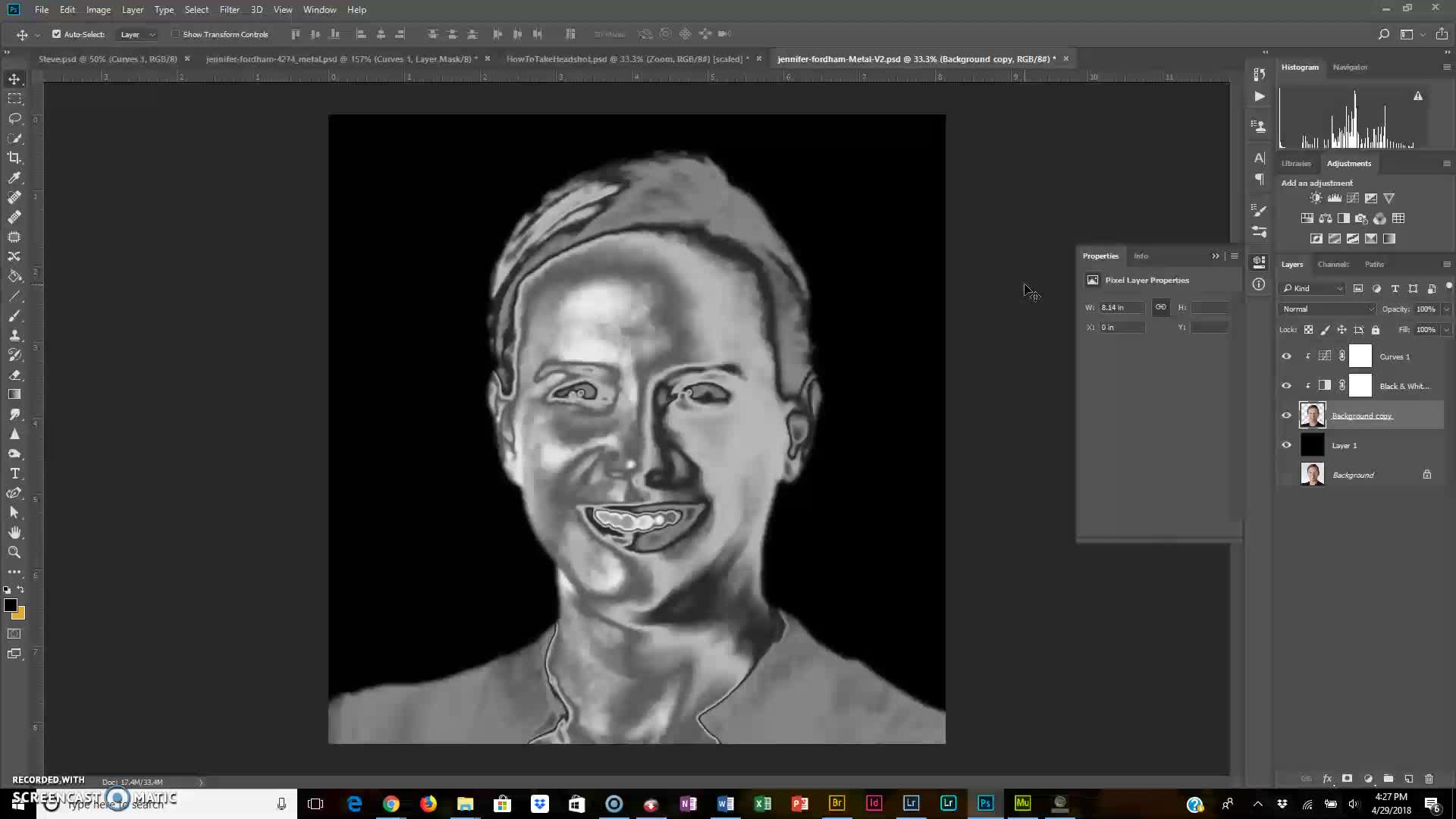Enable Show Transform Controls checkbox

click(x=175, y=34)
